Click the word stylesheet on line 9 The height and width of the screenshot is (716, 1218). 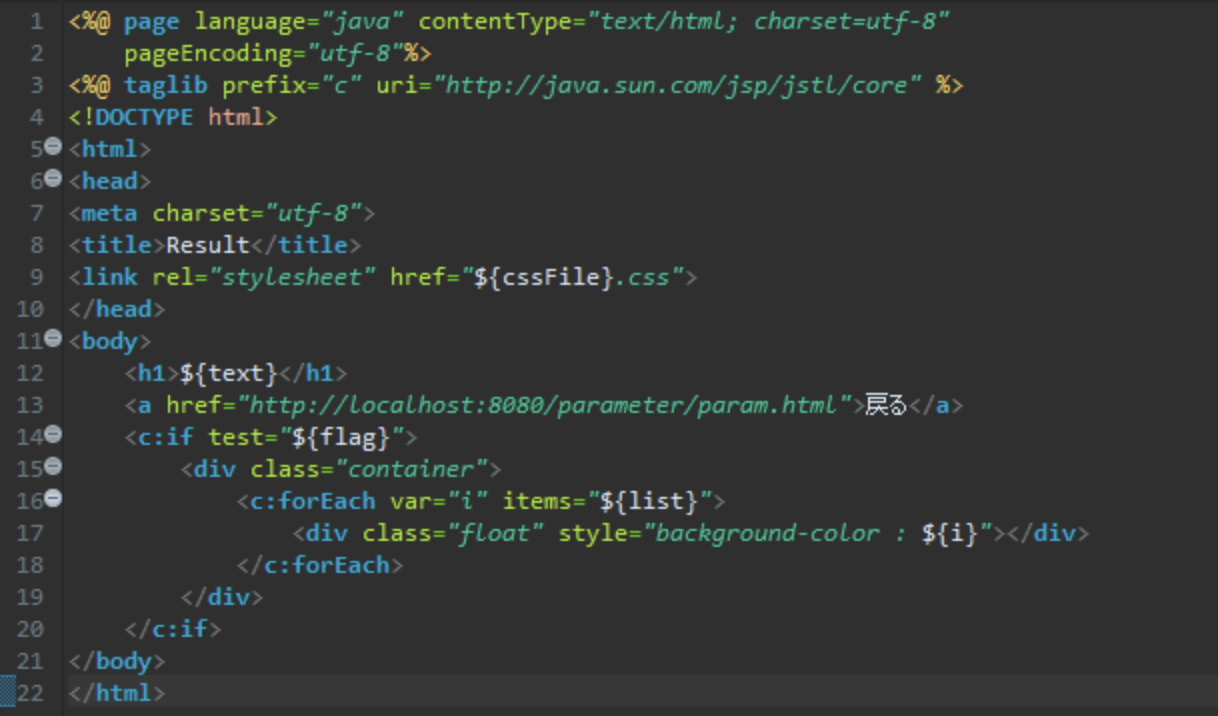tap(292, 277)
